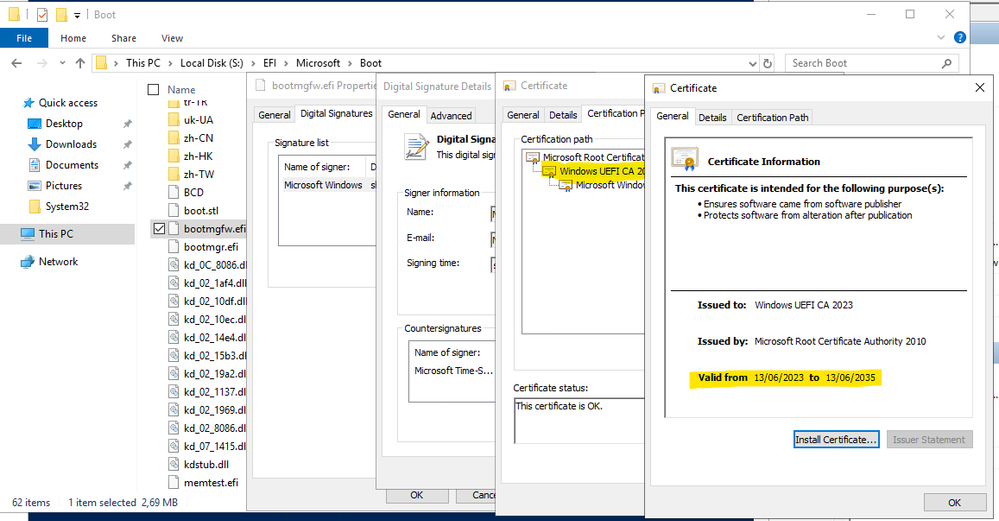999x521 pixels.
Task: Click the search magnifier icon
Action: pos(947,63)
